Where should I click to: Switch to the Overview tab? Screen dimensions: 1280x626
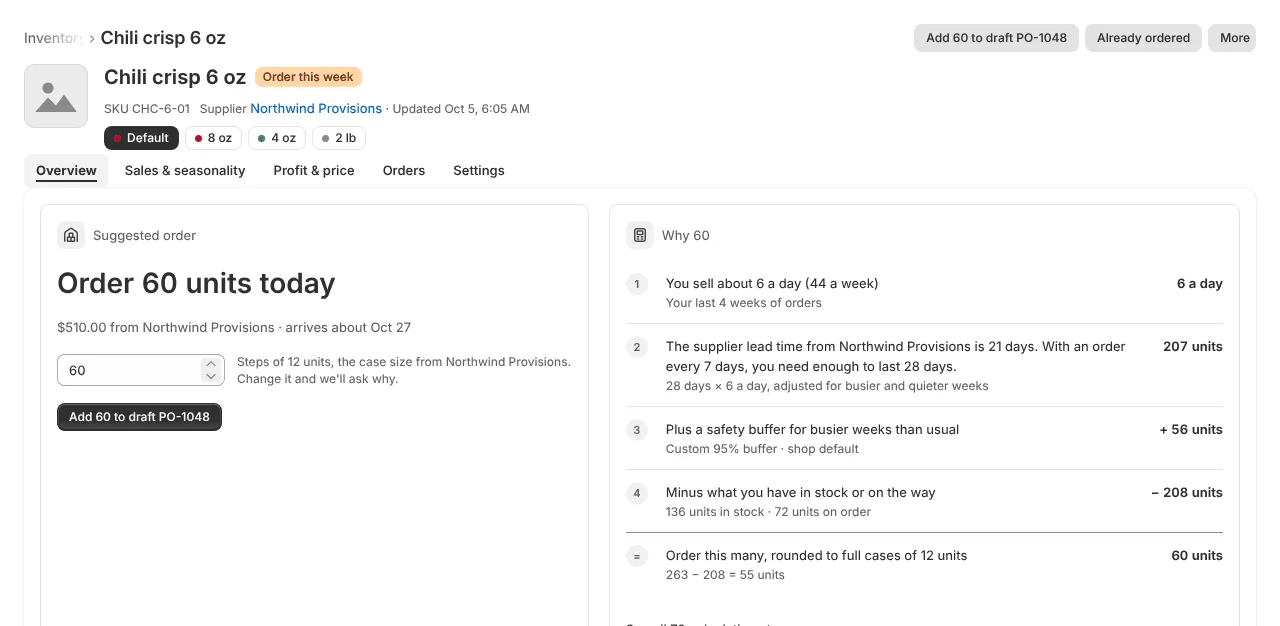66,171
